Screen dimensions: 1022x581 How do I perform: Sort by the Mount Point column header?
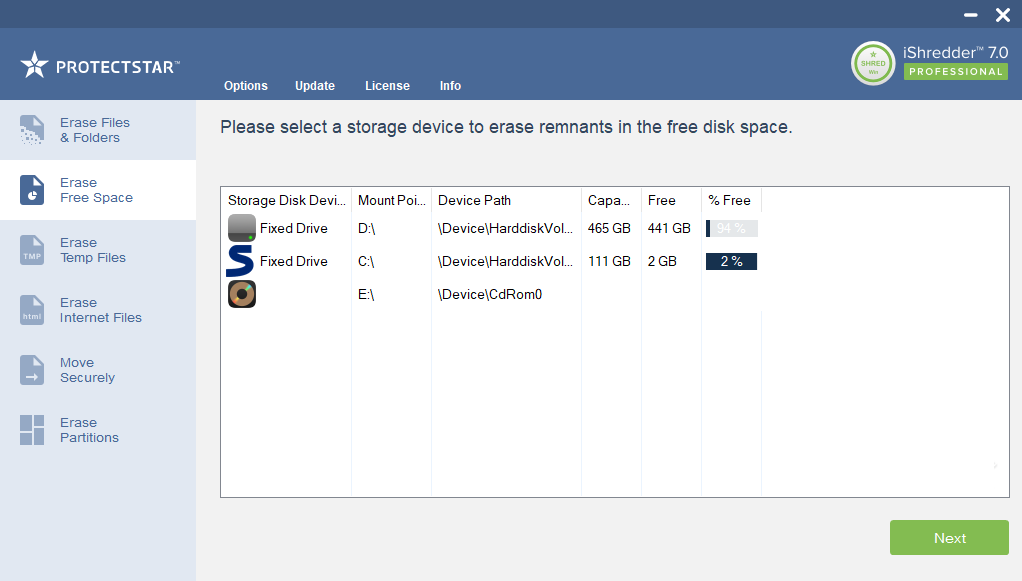pyautogui.click(x=391, y=200)
